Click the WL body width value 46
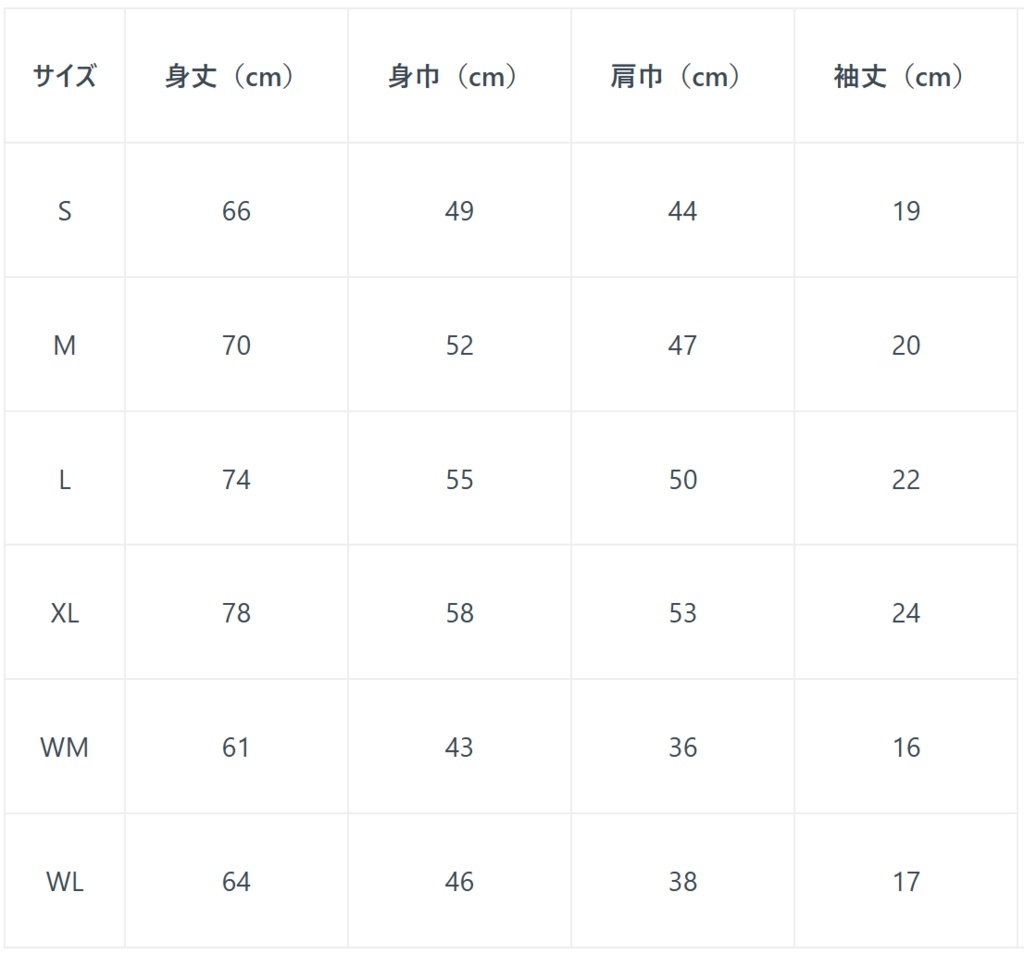 [x=459, y=882]
